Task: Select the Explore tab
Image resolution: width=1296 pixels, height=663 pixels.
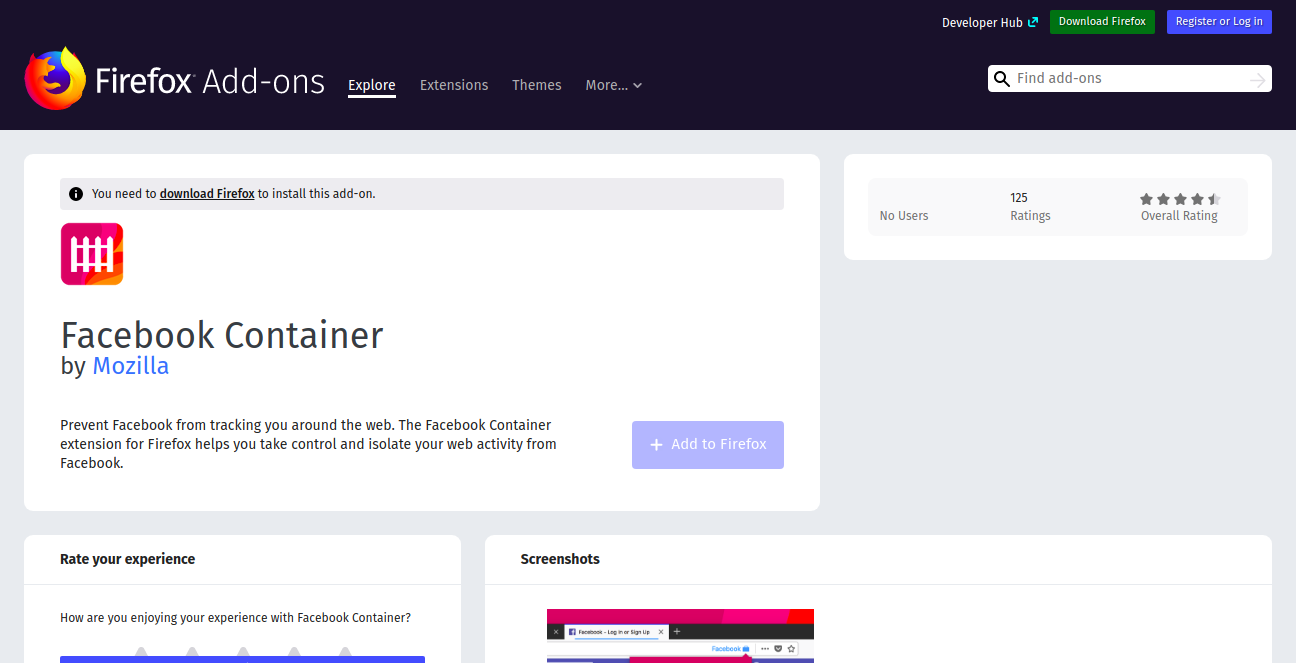Action: 372,85
